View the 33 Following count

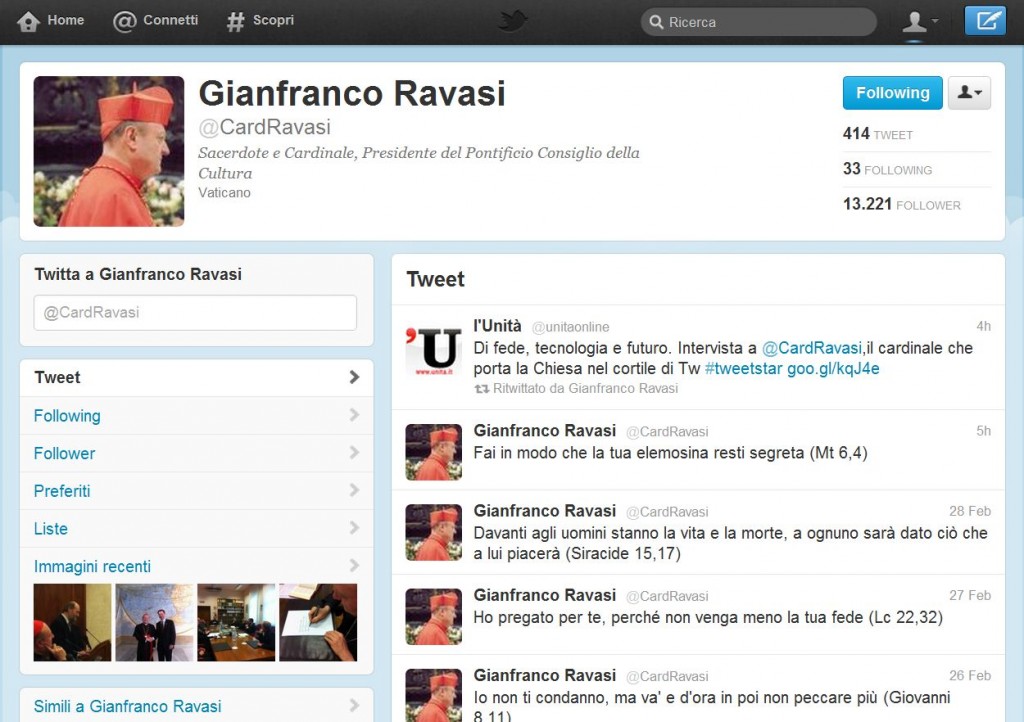tap(888, 169)
